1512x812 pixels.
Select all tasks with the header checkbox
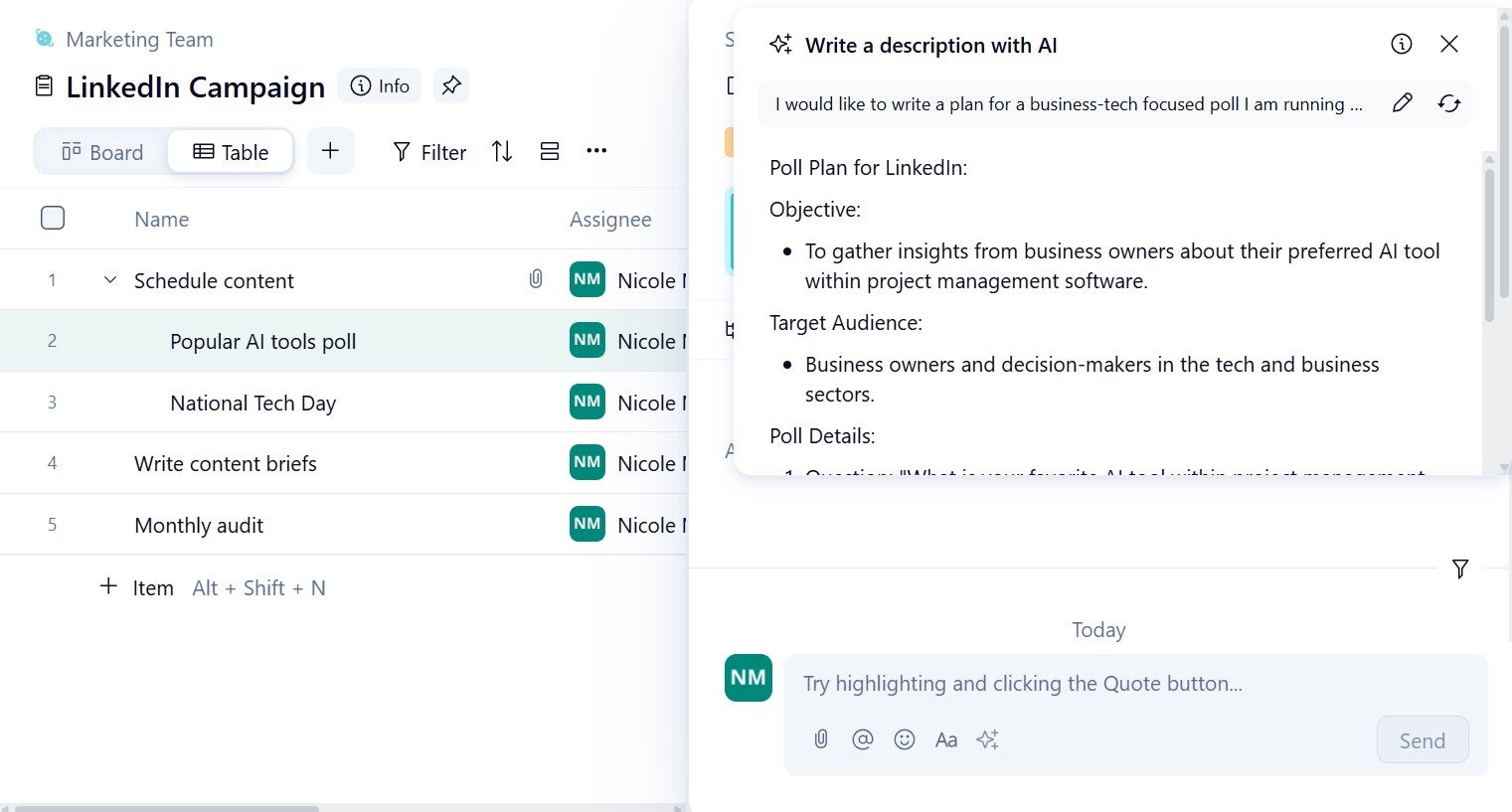click(x=52, y=218)
